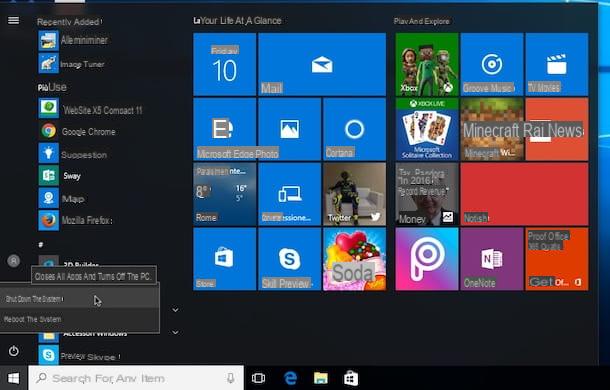Image resolution: width=610 pixels, height=390 pixels.
Task: Open Google Chrome from the app list
Action: (77, 132)
